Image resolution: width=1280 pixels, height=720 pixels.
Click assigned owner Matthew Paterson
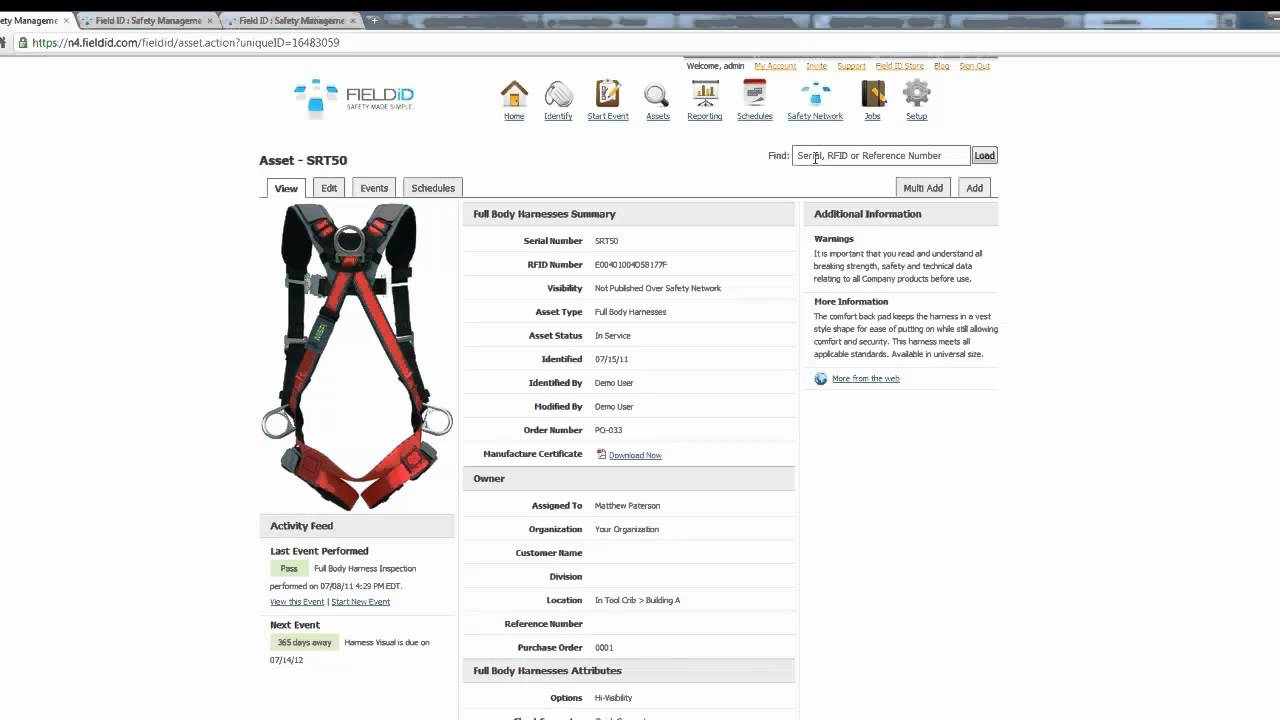tap(627, 506)
